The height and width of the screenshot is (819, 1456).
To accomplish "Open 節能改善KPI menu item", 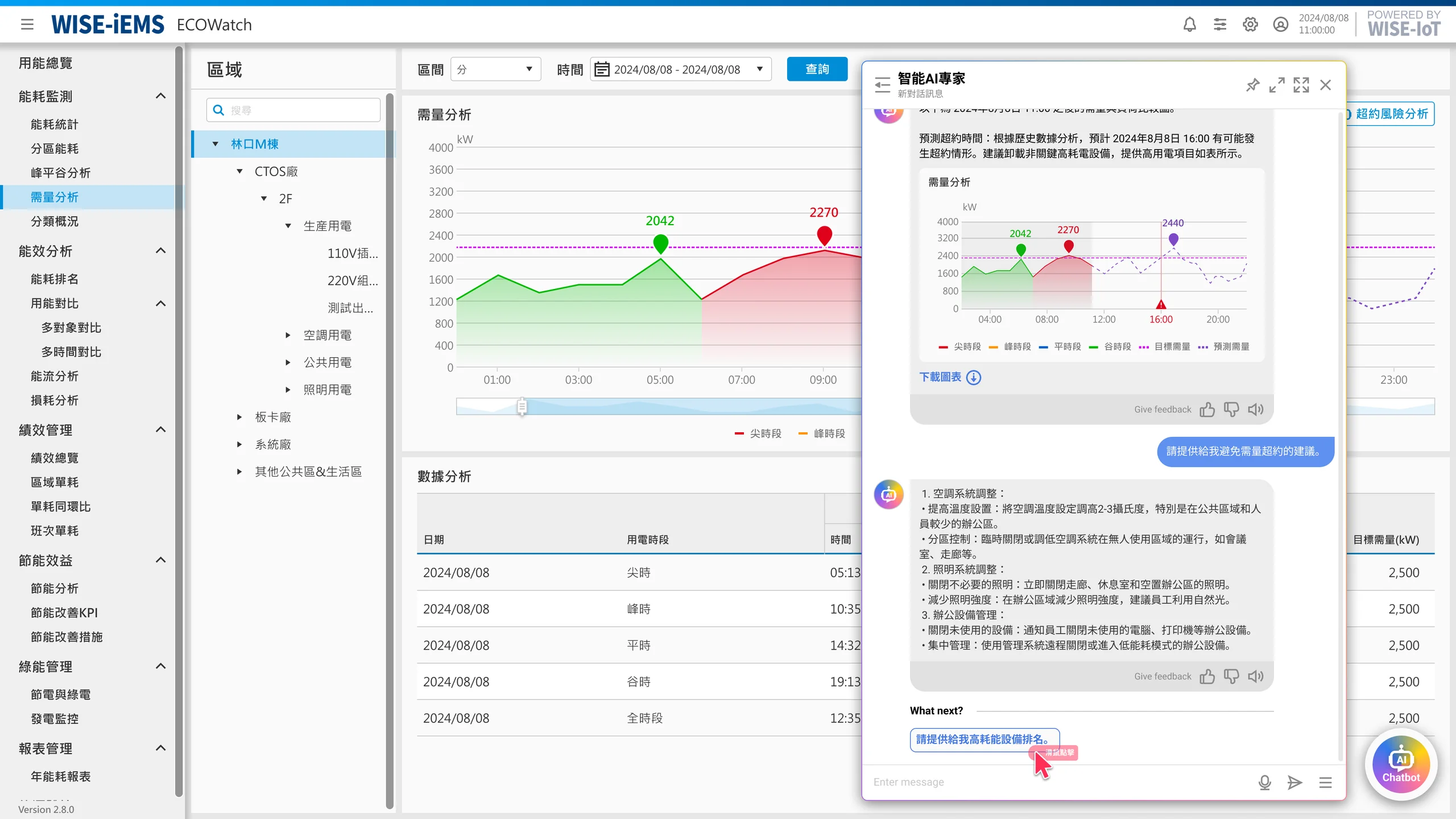I will [64, 613].
